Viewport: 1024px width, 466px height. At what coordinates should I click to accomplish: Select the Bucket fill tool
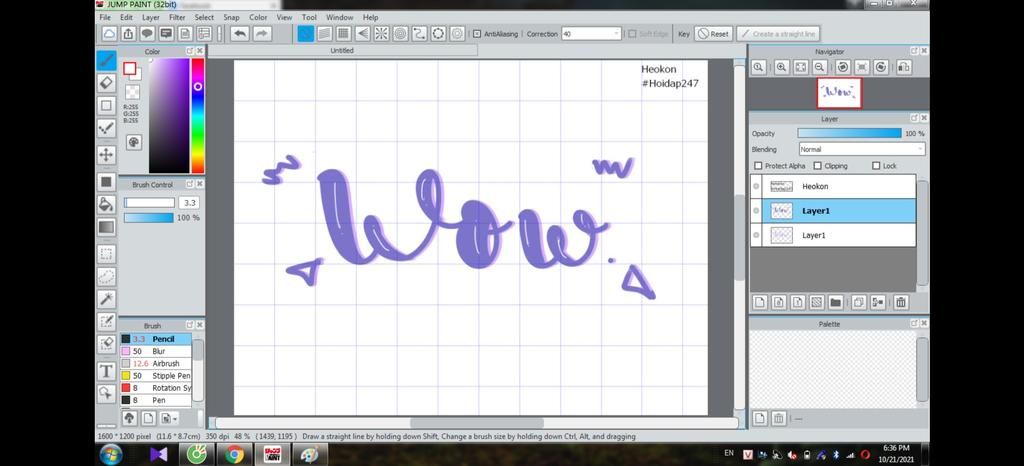point(106,204)
